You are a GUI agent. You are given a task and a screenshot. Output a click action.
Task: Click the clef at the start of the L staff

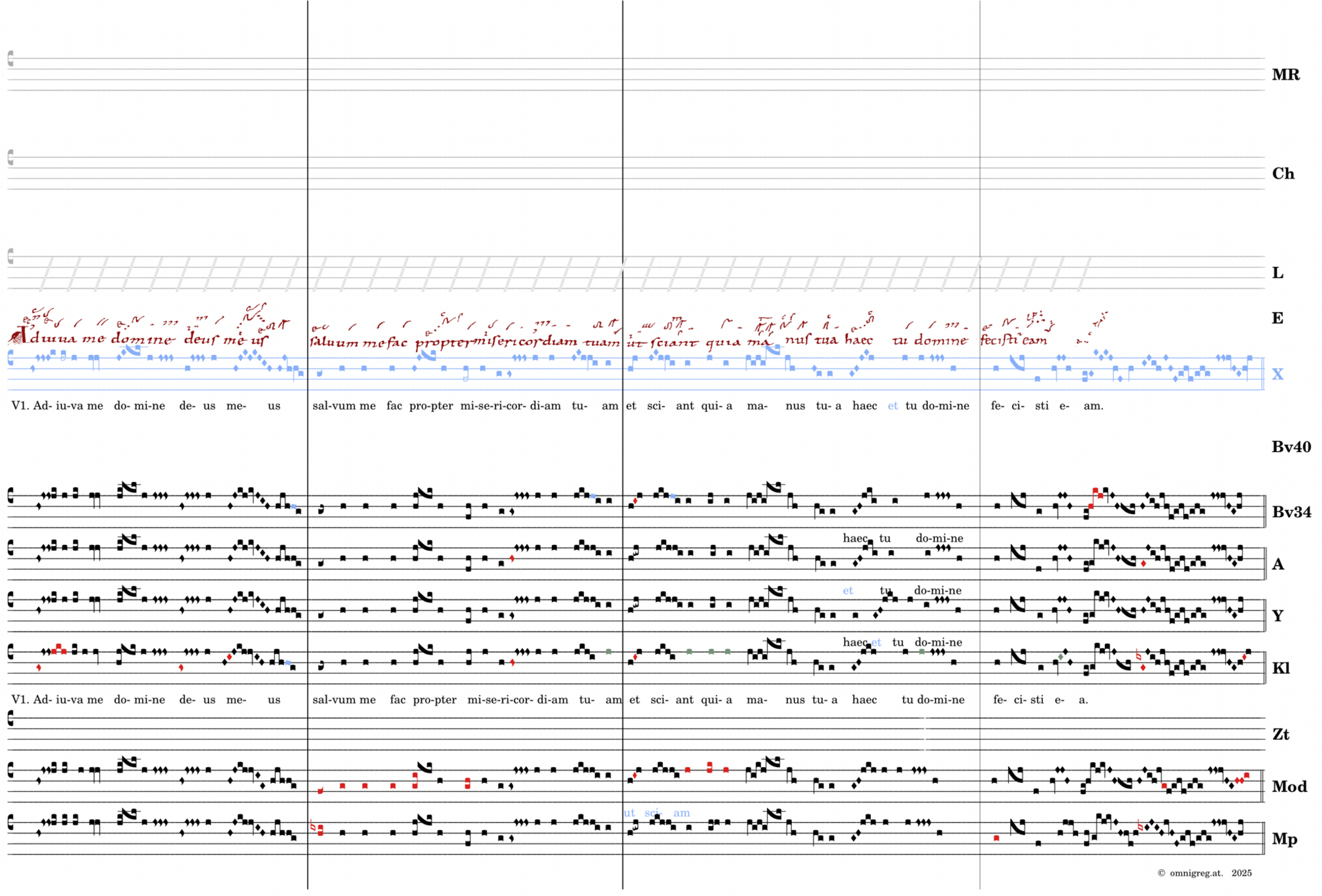[x=10, y=257]
